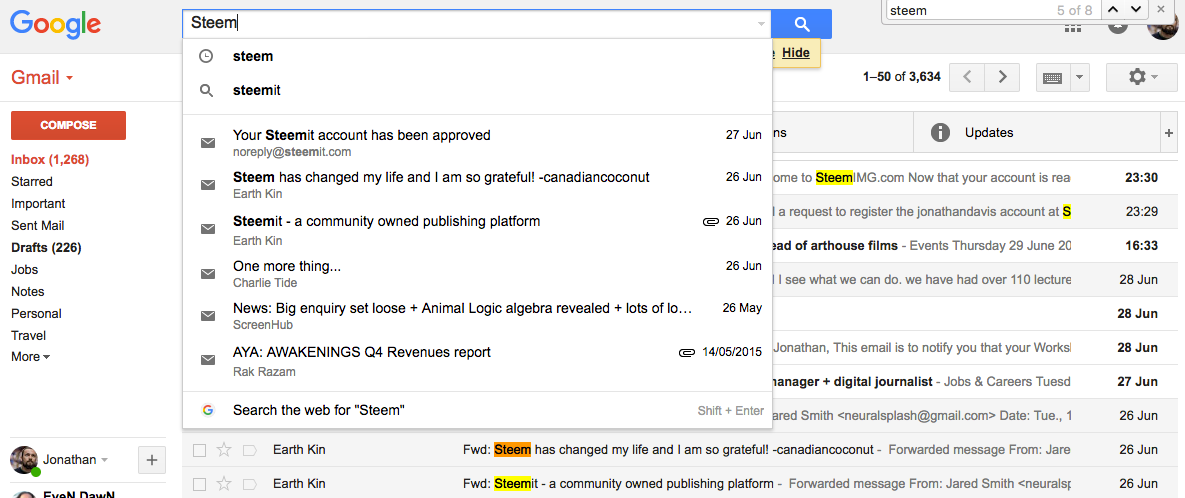Select the recent search 'steem' clock icon
The height and width of the screenshot is (498, 1185).
(206, 57)
